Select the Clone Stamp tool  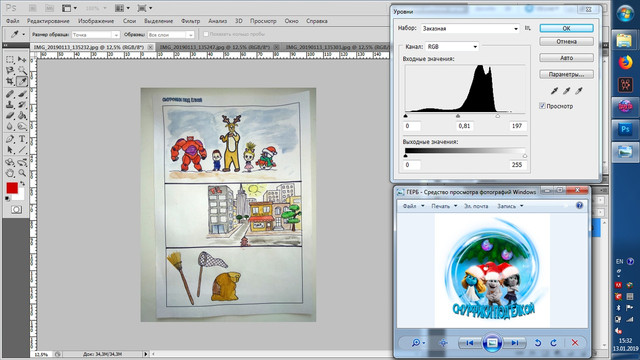pos(10,105)
